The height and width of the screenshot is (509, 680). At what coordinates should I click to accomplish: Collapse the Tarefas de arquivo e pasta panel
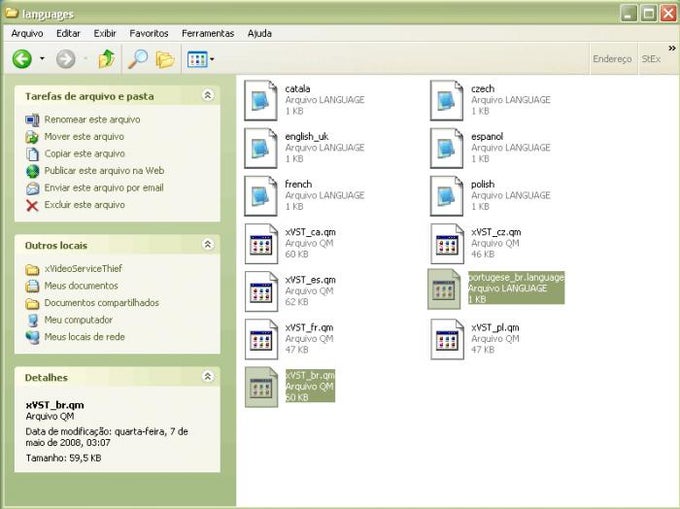coord(208,95)
